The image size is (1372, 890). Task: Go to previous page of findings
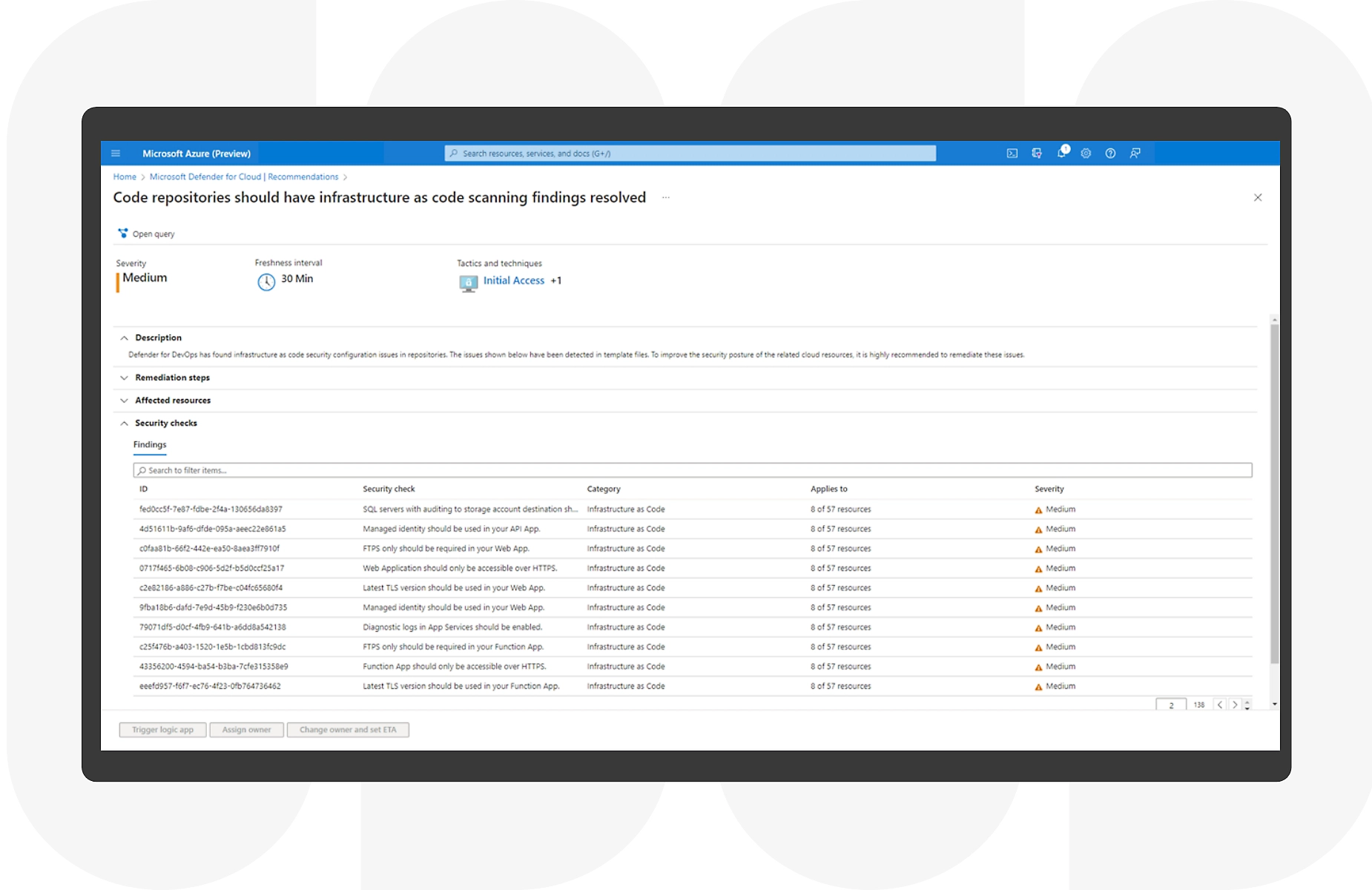tap(1220, 705)
